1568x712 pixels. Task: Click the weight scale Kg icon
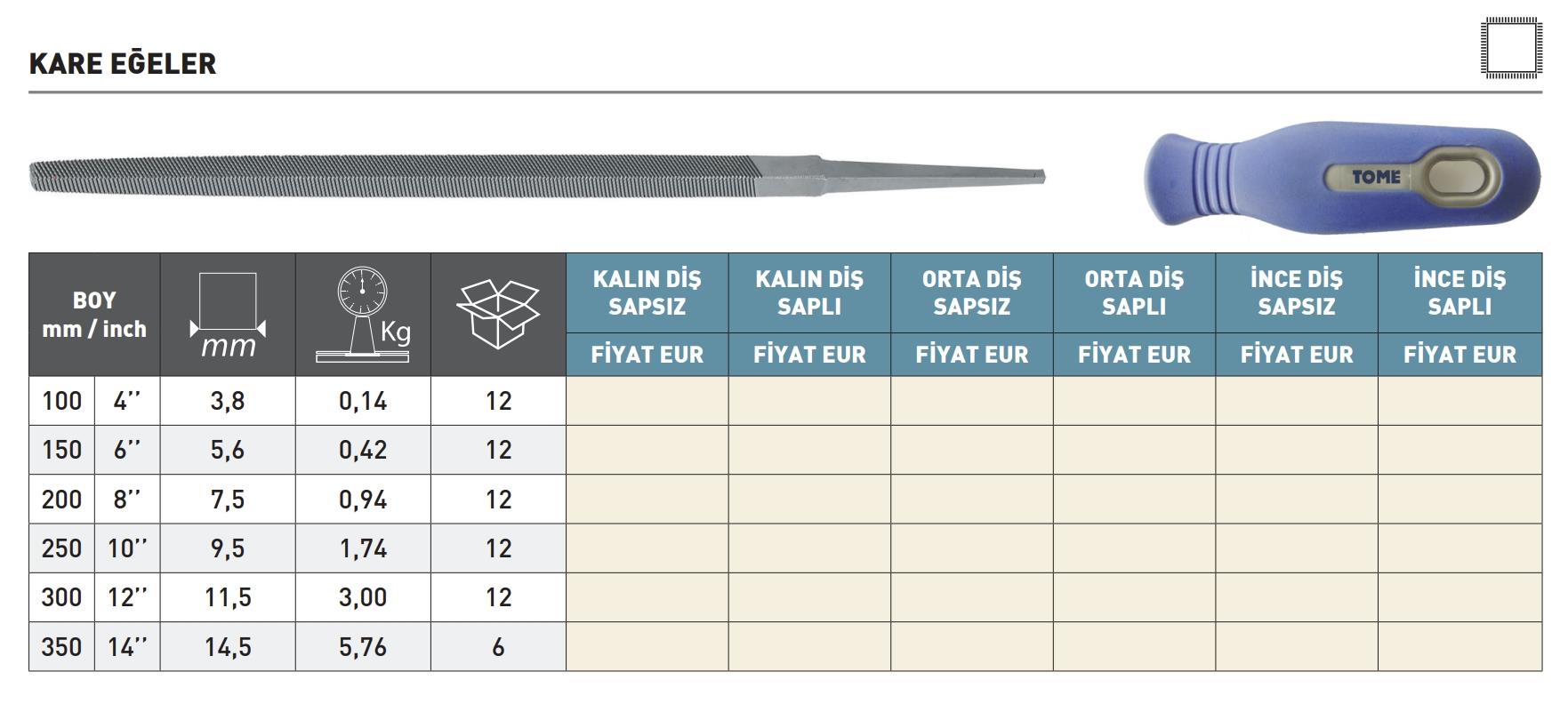click(363, 315)
